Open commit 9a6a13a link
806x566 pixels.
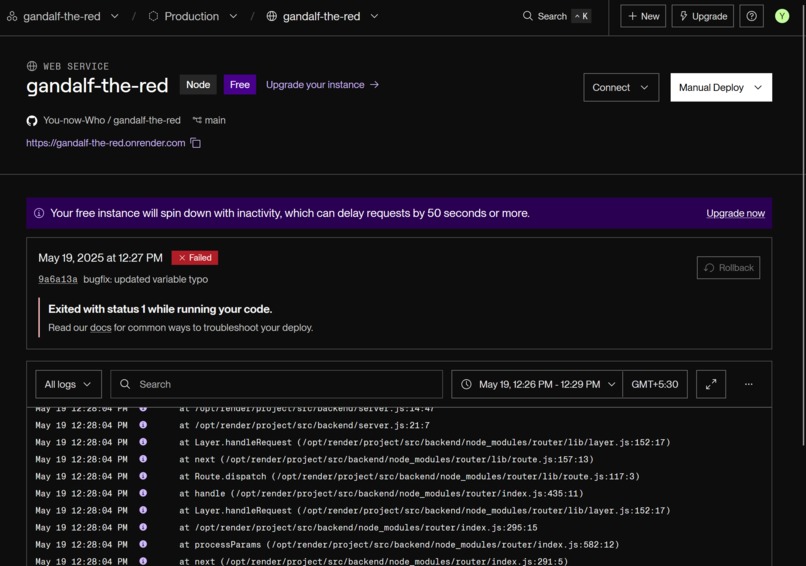58,279
